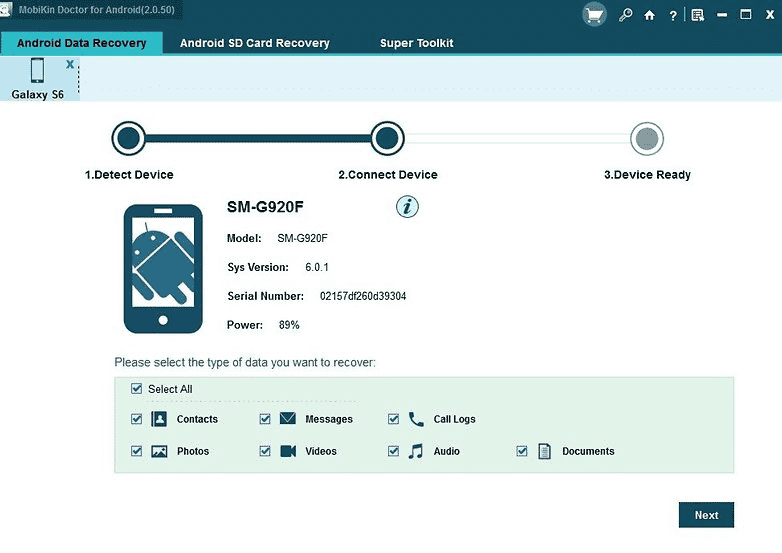Uncheck the Select All checkbox
Screen dimensions: 782x553
[137, 389]
